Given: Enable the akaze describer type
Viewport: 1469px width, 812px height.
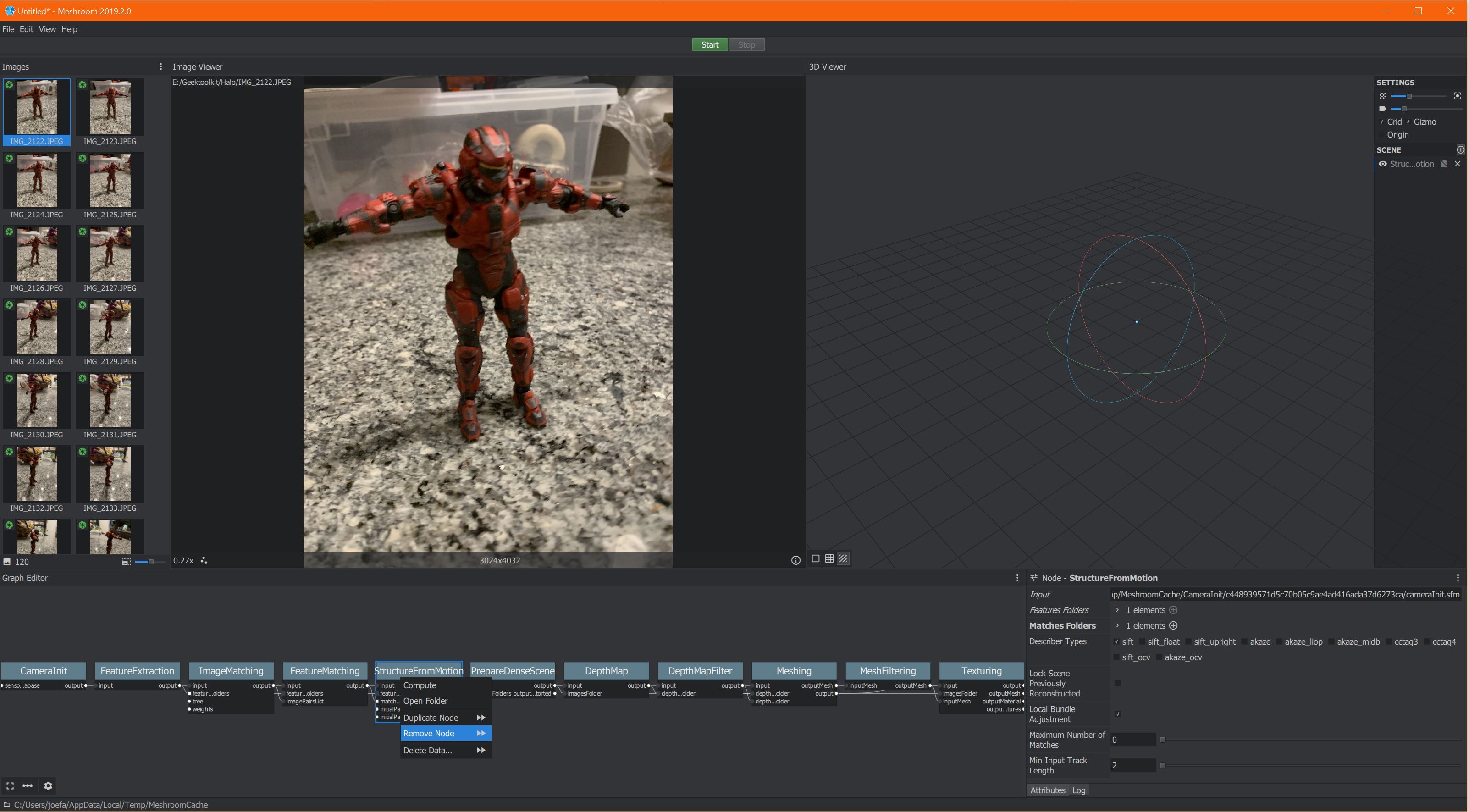Looking at the screenshot, I should pos(1244,642).
